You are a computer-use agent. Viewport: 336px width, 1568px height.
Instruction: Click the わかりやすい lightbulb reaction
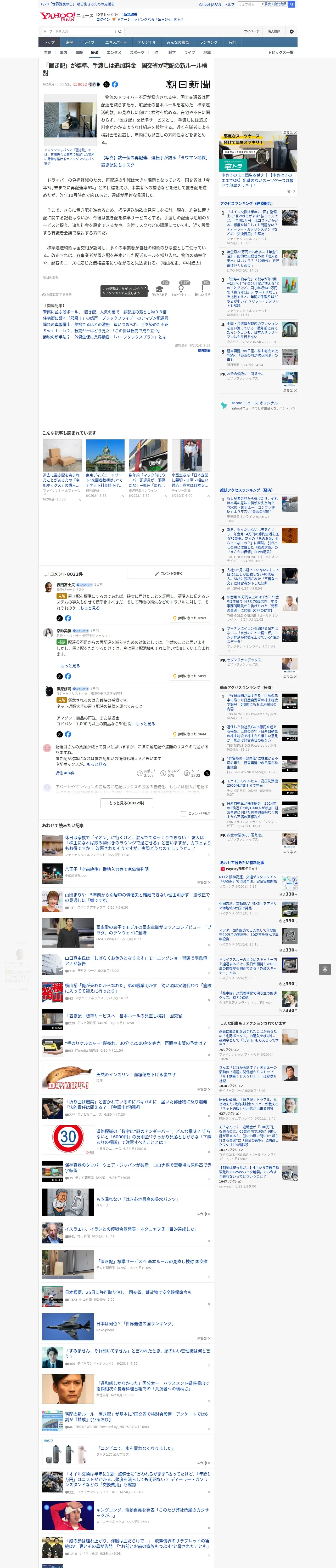point(181,289)
